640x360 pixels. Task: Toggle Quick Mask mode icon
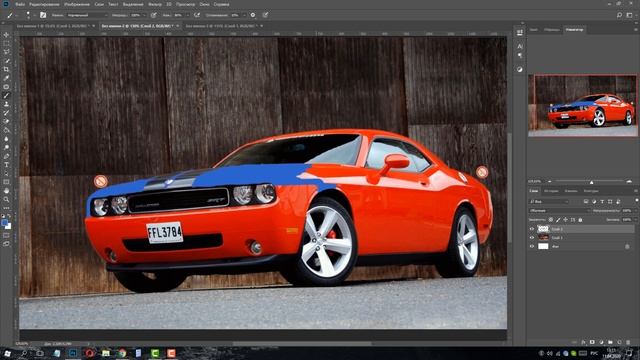tap(6, 235)
